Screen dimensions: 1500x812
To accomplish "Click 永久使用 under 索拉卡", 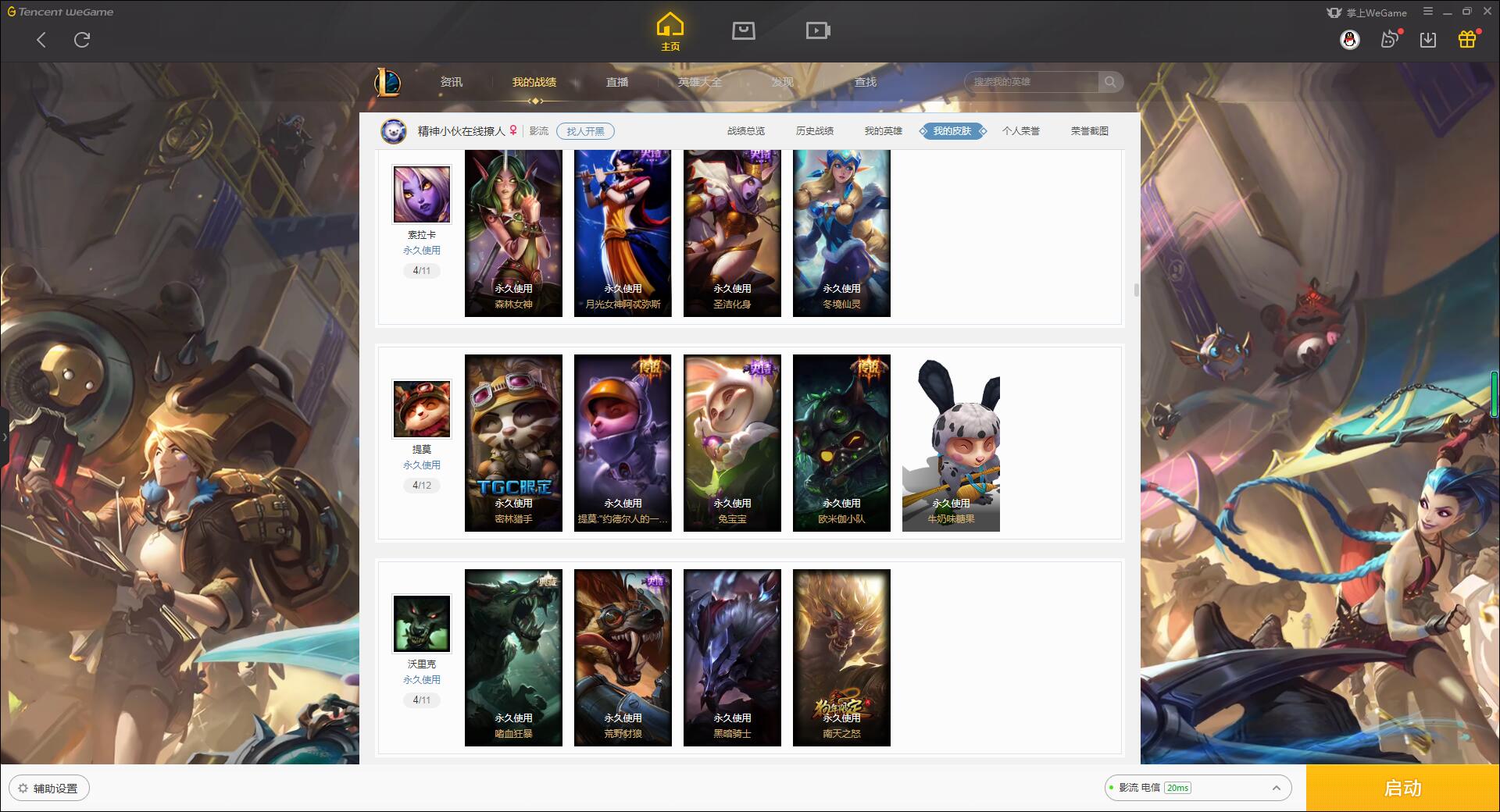I will pyautogui.click(x=422, y=251).
